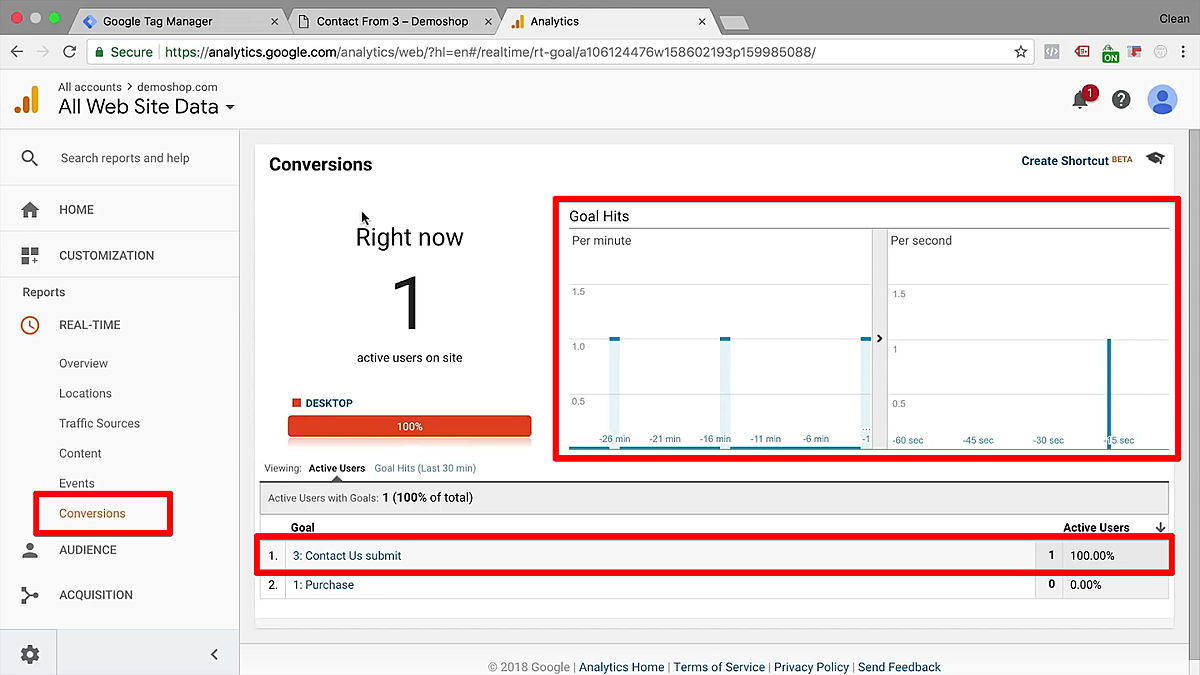Click the browser back arrow

click(x=17, y=52)
